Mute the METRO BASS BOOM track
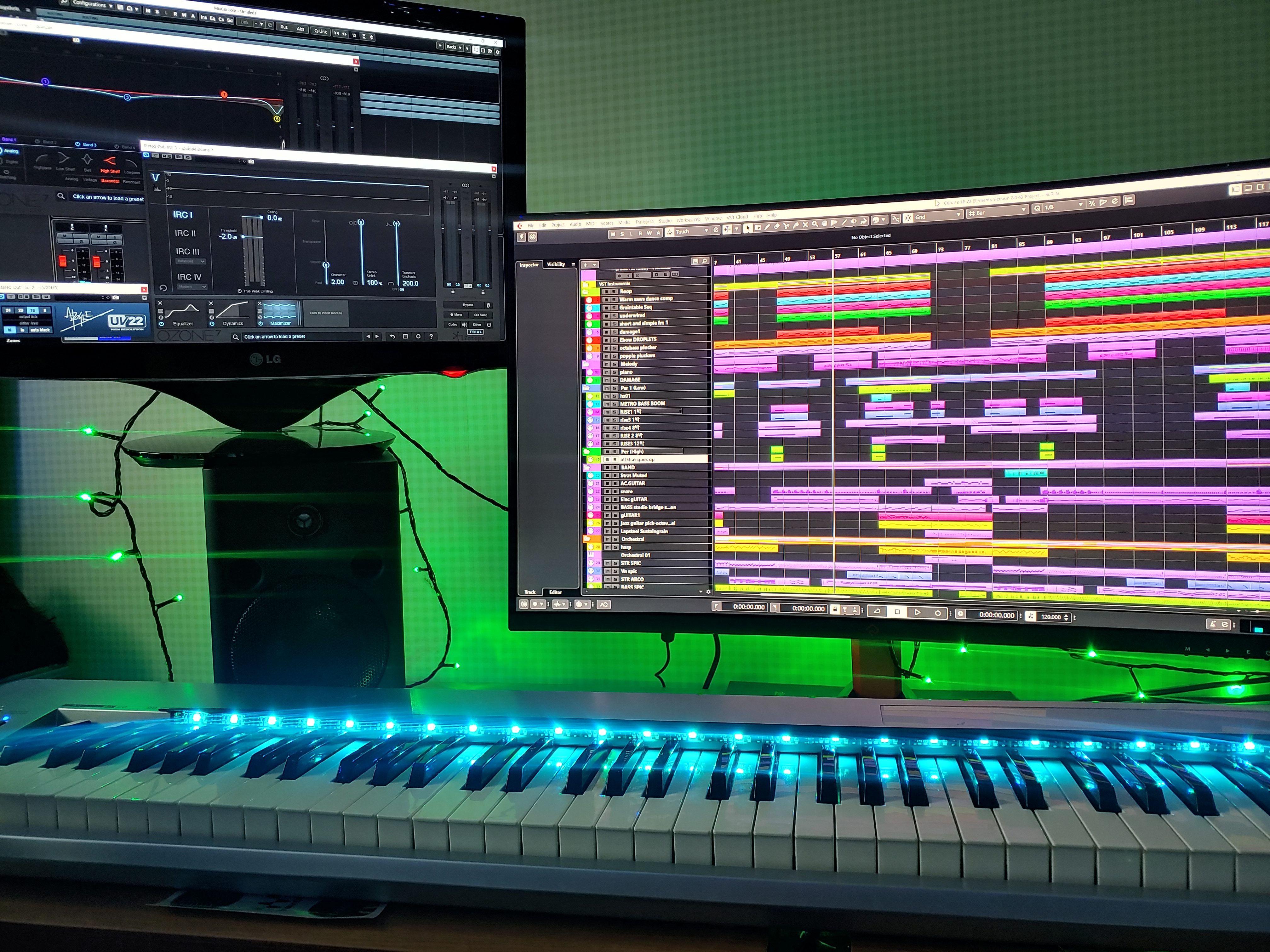Viewport: 1270px width, 952px height. pyautogui.click(x=607, y=404)
